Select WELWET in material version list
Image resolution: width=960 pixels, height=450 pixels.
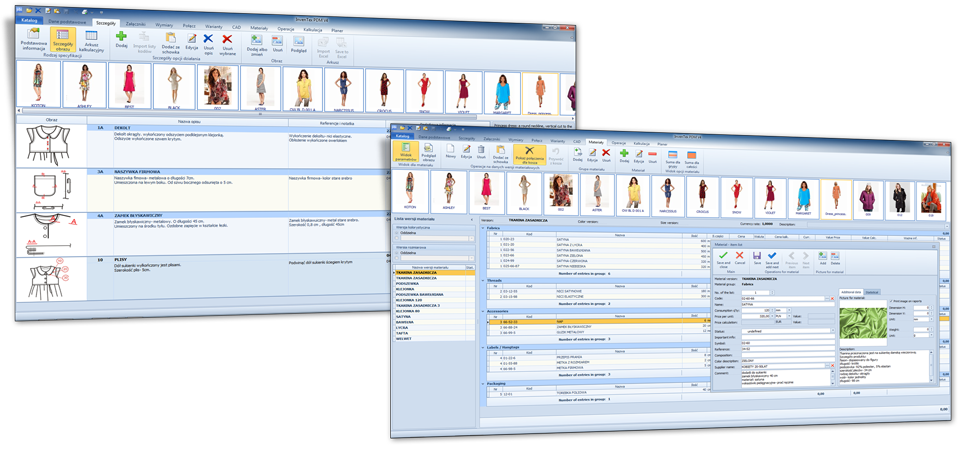[435, 339]
